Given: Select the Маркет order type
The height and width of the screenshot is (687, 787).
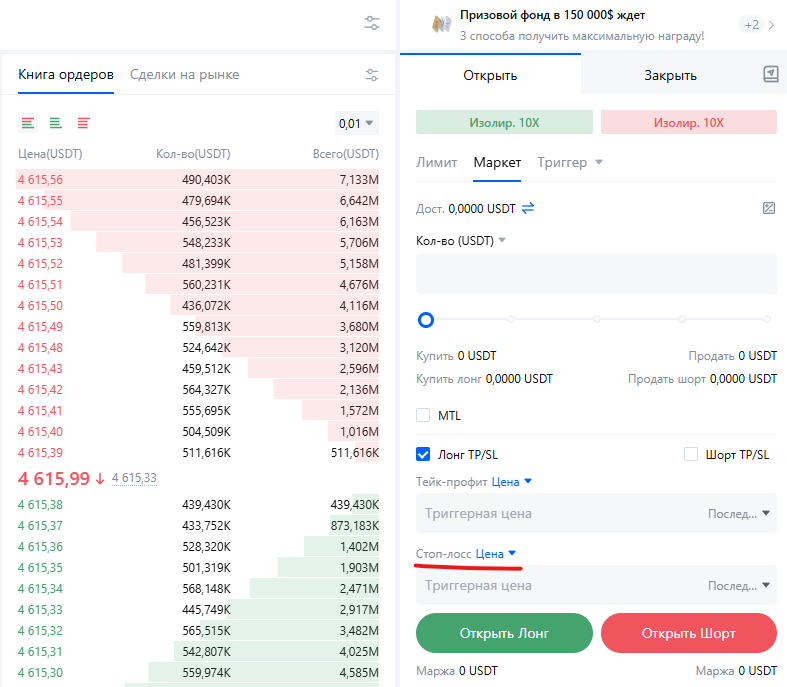Looking at the screenshot, I should click(x=497, y=163).
